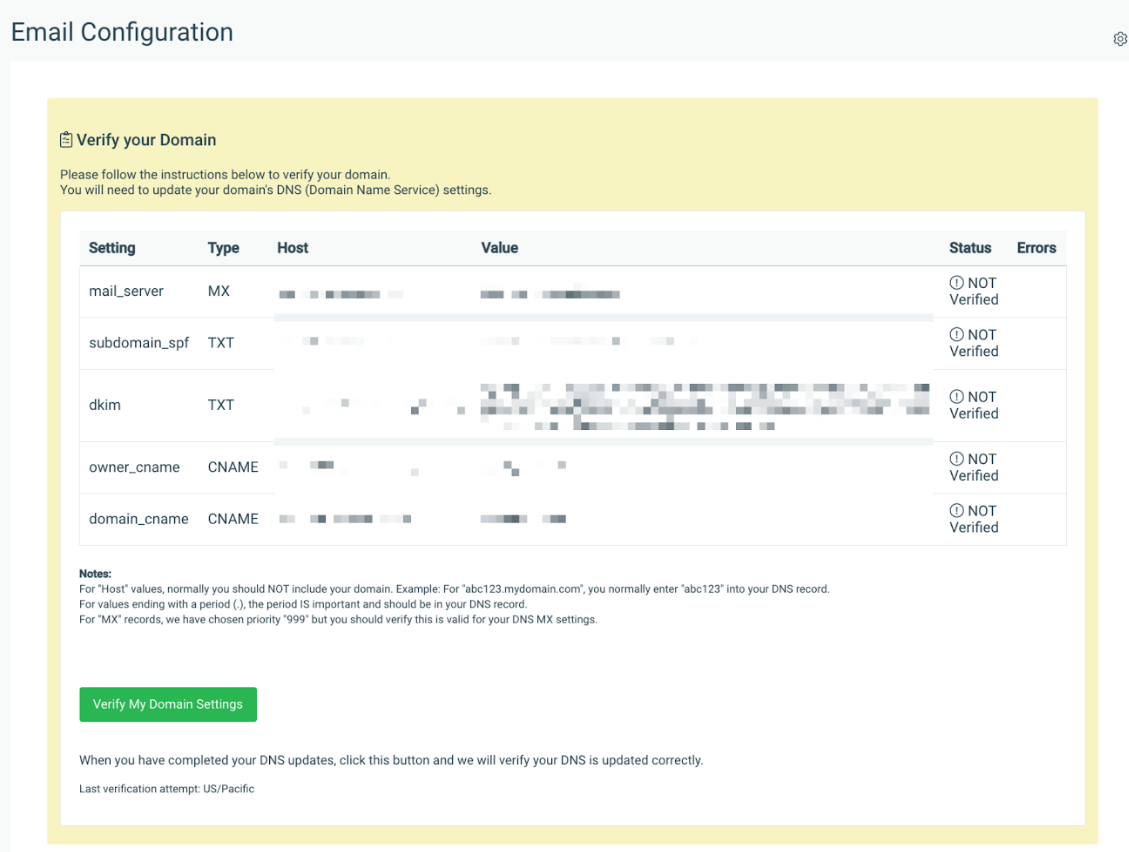Click the Status column header
Viewport: 1129px width, 852px height.
pyautogui.click(x=970, y=248)
